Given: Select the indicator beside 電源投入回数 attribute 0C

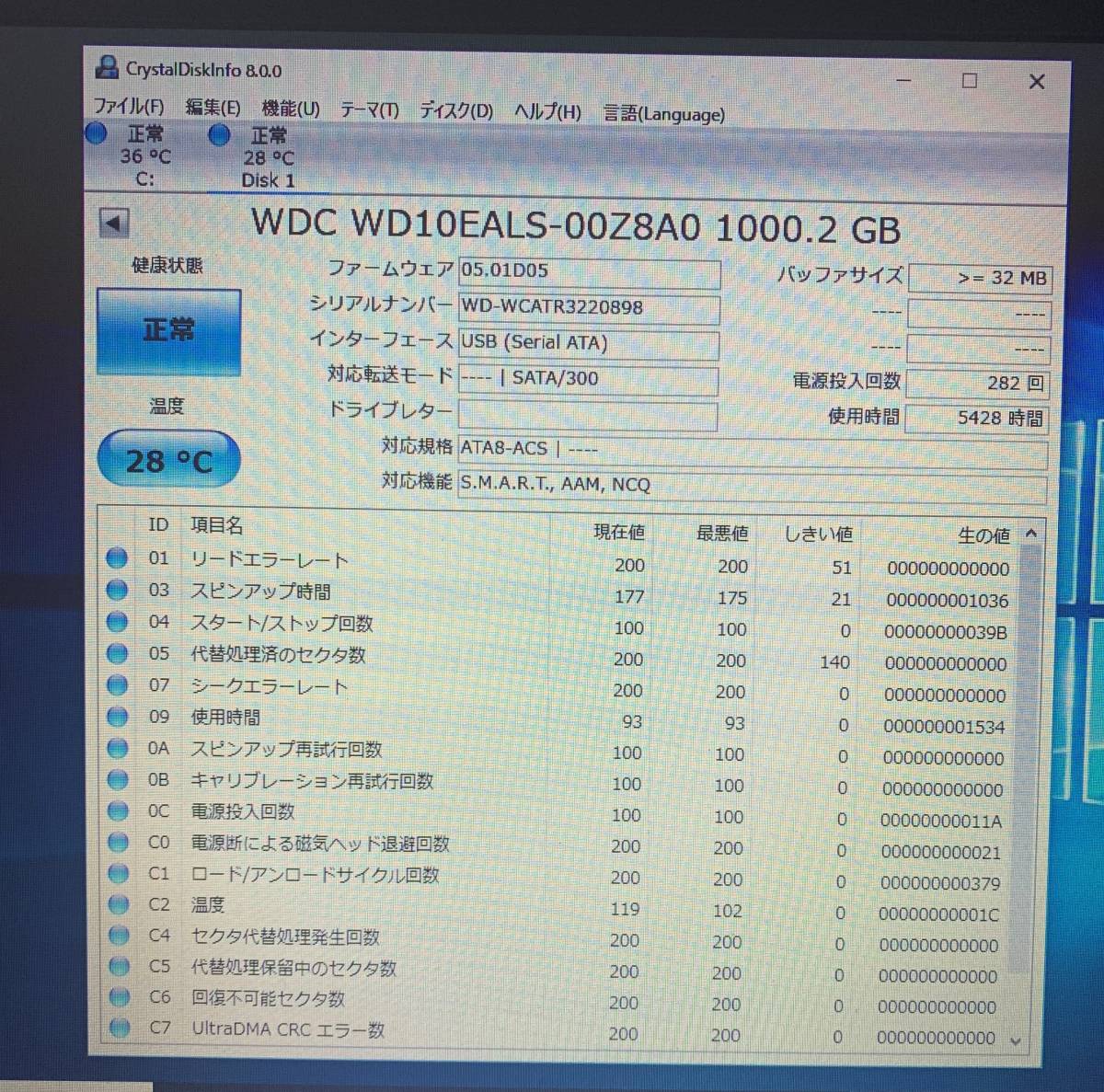Looking at the screenshot, I should pyautogui.click(x=118, y=809).
